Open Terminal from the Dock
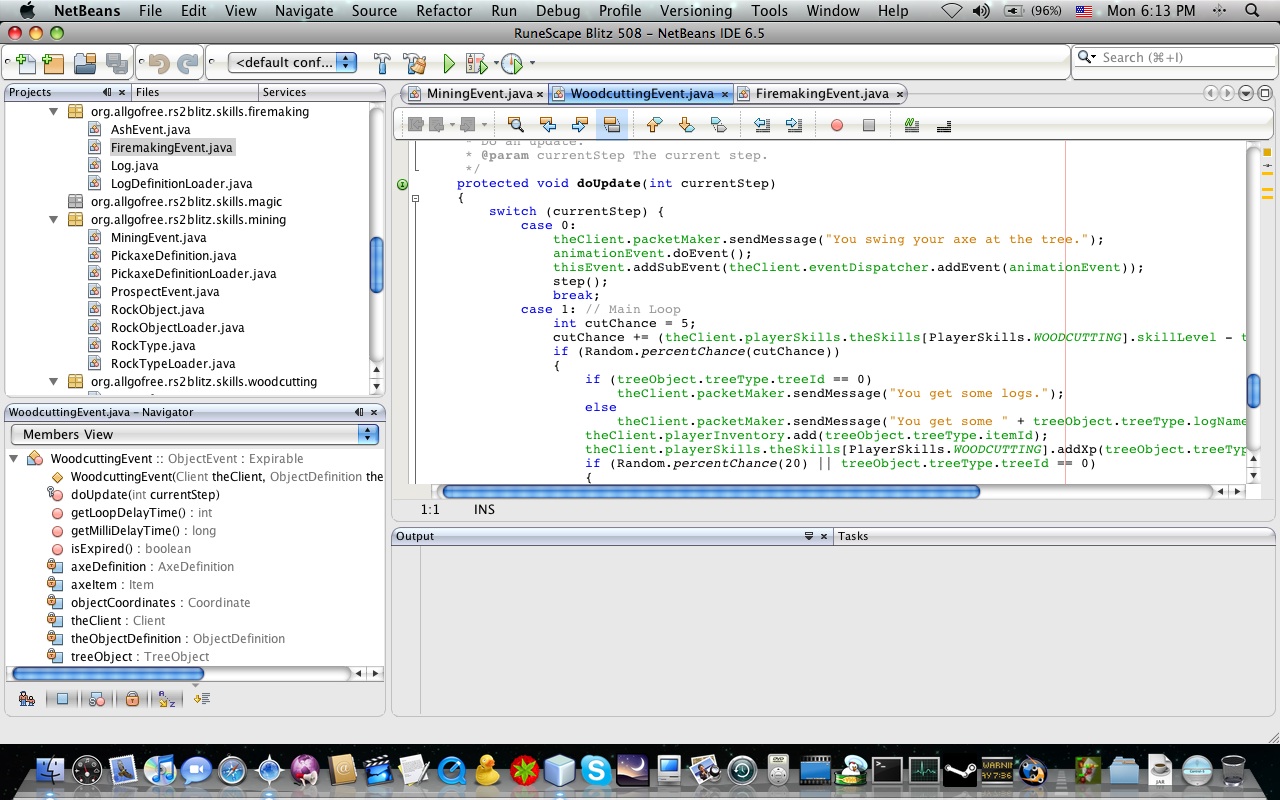This screenshot has width=1280, height=800. [x=887, y=770]
